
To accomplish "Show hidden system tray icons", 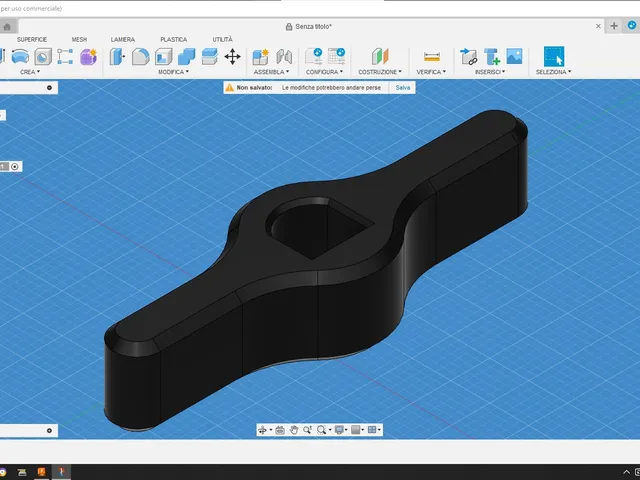I will click(626, 472).
